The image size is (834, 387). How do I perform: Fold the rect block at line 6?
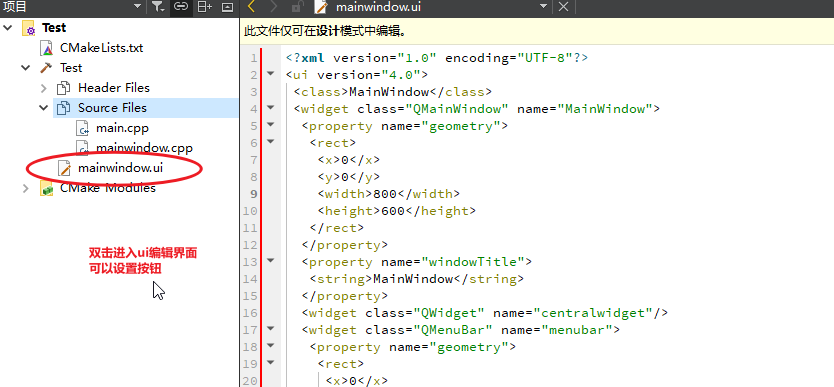(x=270, y=141)
